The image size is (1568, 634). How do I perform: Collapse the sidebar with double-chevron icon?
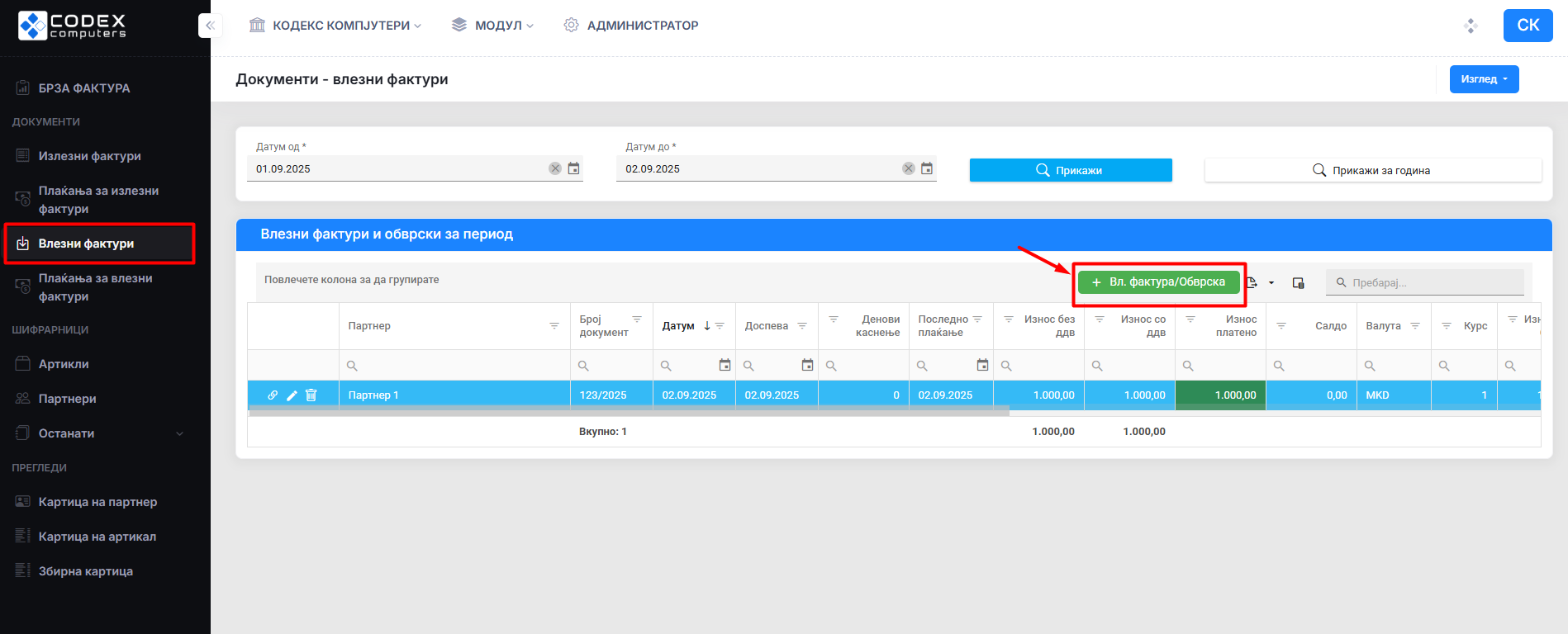tap(210, 26)
